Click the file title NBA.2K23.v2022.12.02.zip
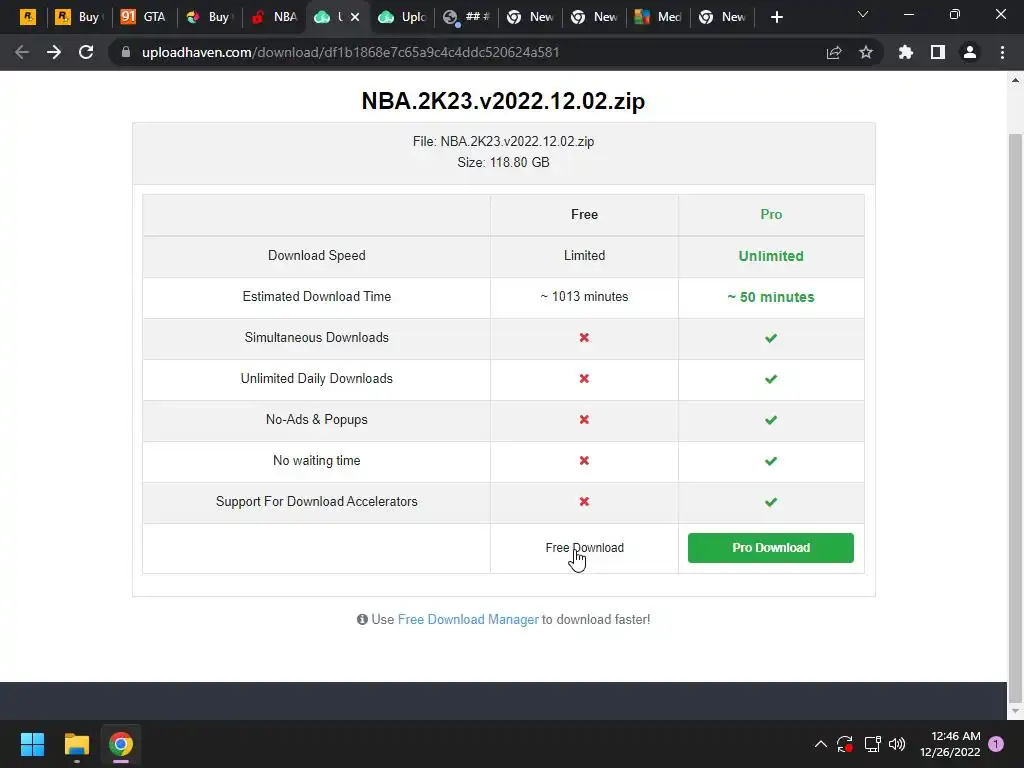This screenshot has width=1024, height=768. (x=503, y=101)
